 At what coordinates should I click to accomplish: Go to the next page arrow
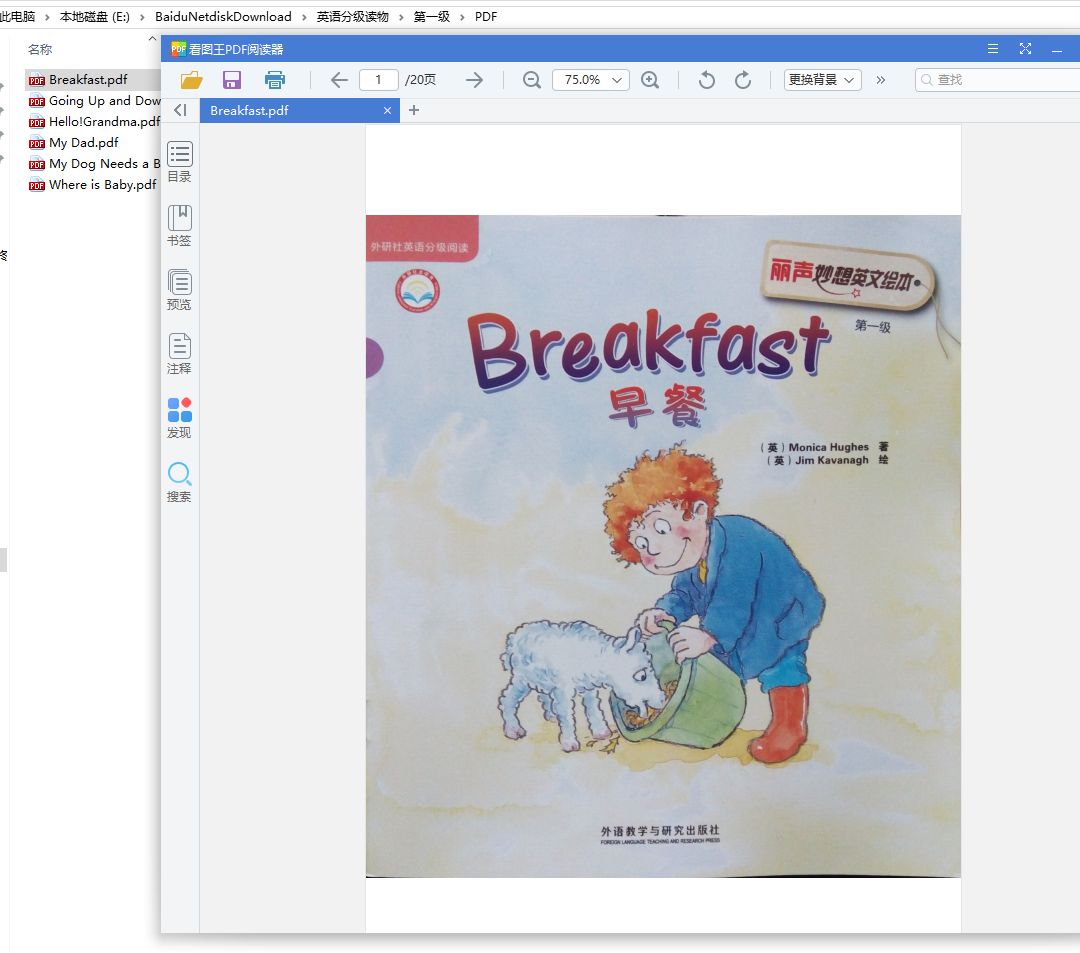(474, 80)
